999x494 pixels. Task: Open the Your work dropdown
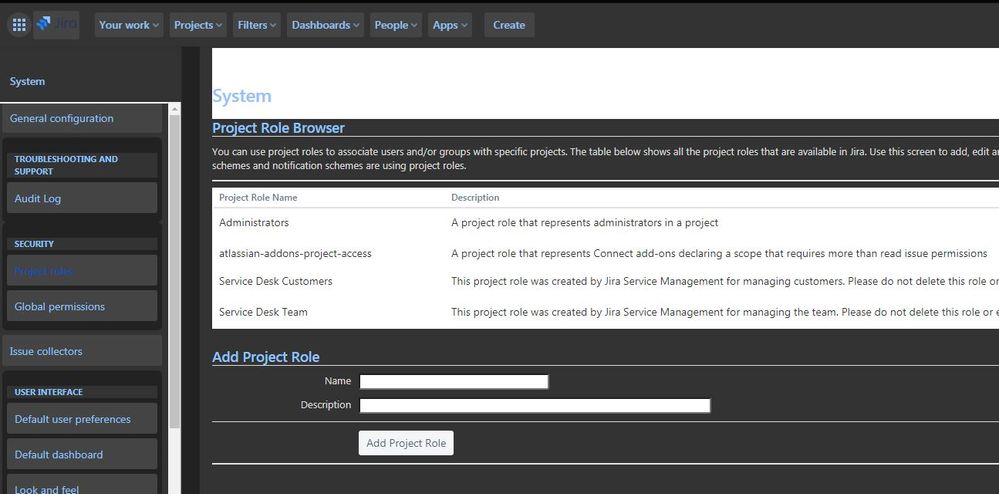(129, 25)
